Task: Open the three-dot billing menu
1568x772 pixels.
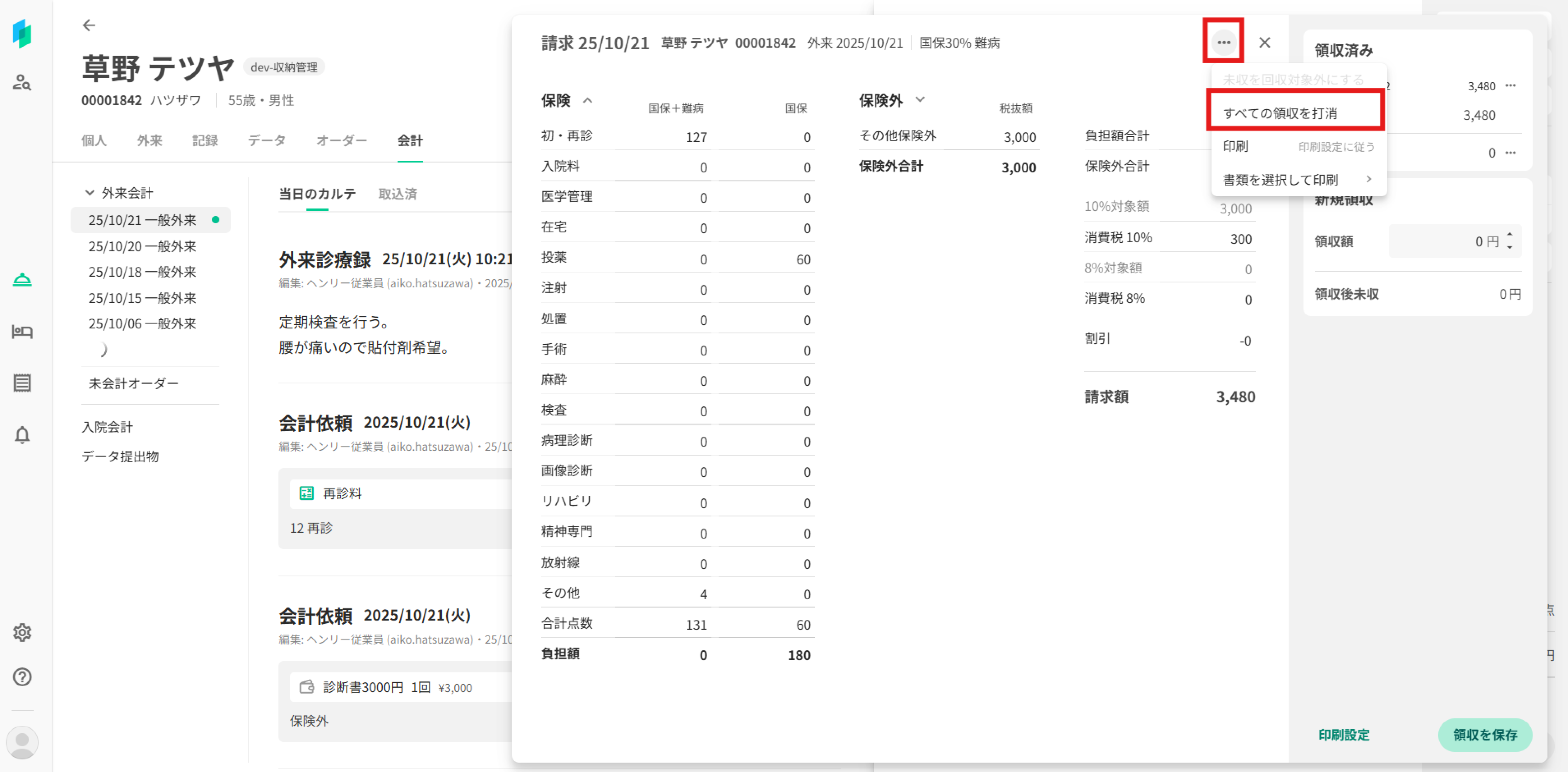Action: click(1223, 42)
